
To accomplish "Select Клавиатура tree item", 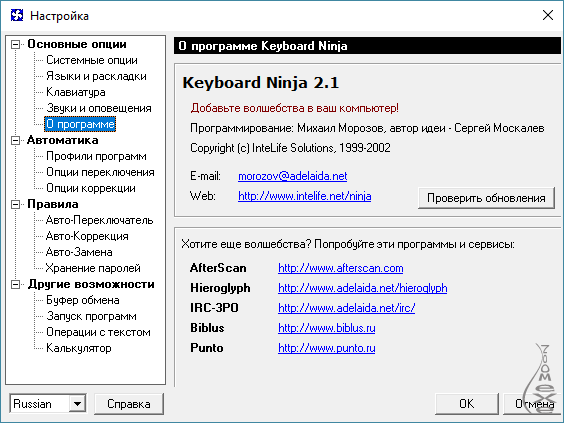I will (76, 92).
